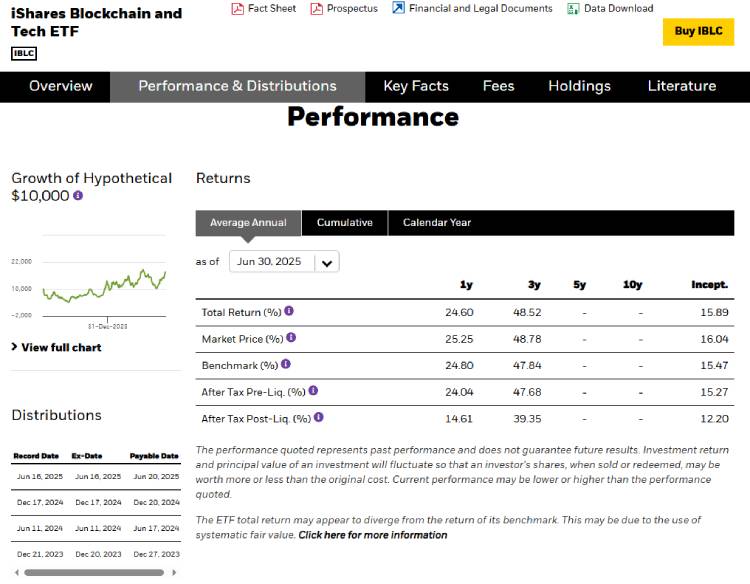Click Total Return inception value 15.89
750x584 pixels.
pyautogui.click(x=714, y=313)
